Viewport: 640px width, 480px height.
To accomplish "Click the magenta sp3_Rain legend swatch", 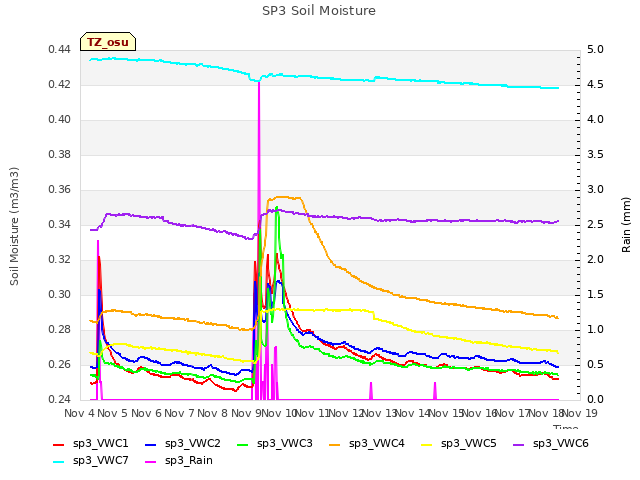I will (151, 462).
